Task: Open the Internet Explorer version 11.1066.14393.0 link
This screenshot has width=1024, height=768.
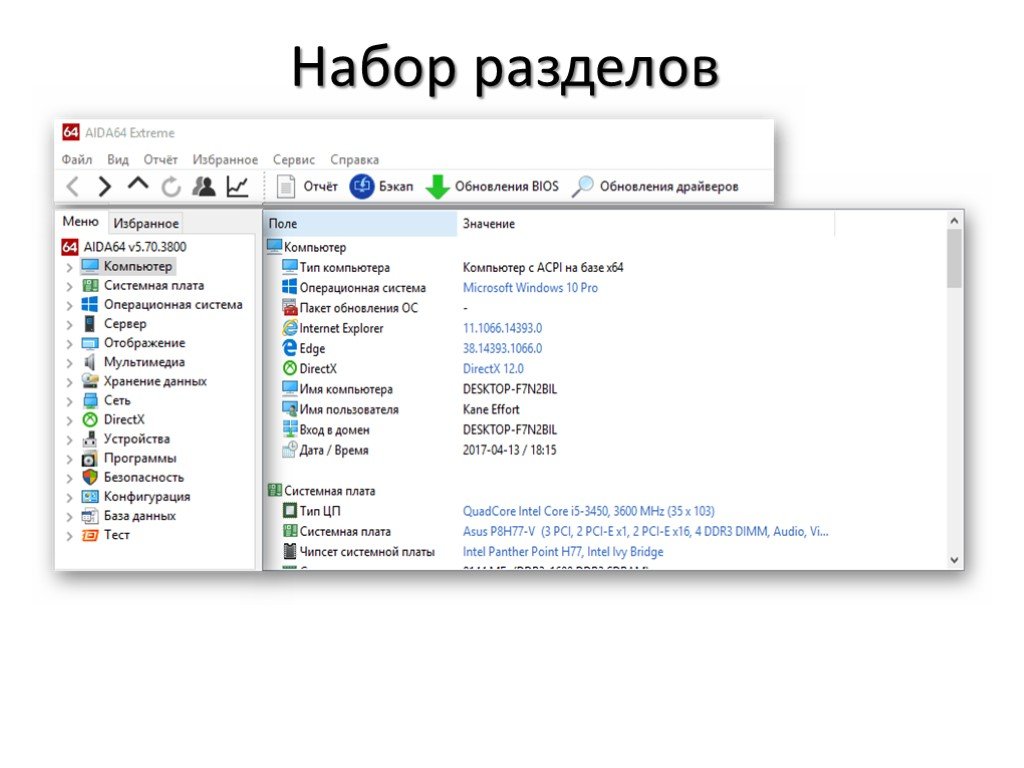Action: point(502,328)
